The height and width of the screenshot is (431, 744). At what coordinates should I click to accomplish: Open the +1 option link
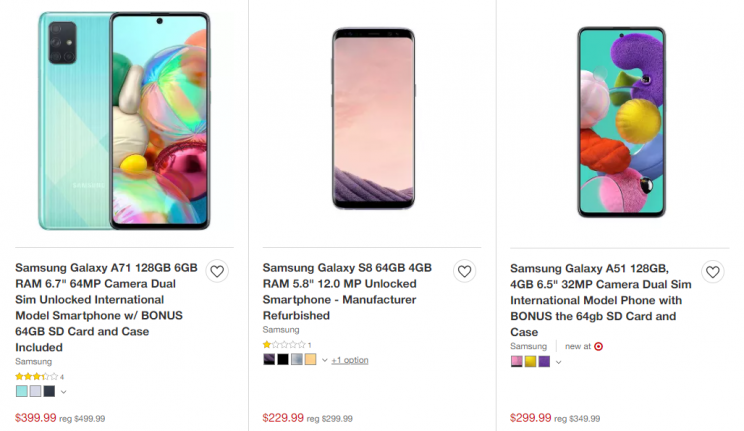pos(350,360)
